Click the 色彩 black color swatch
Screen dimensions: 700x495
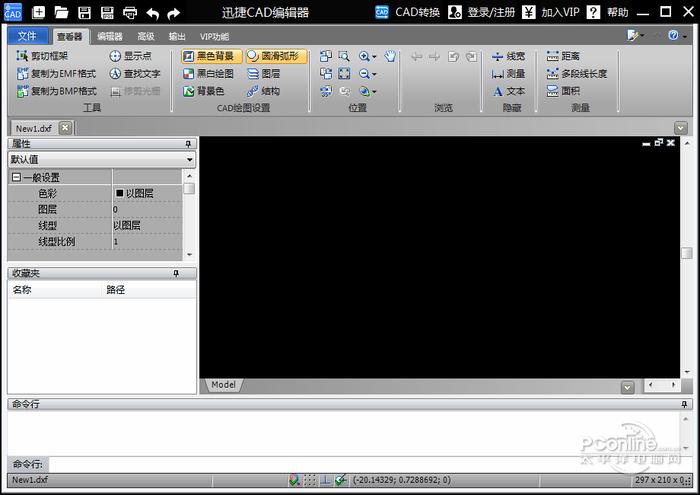[120, 193]
